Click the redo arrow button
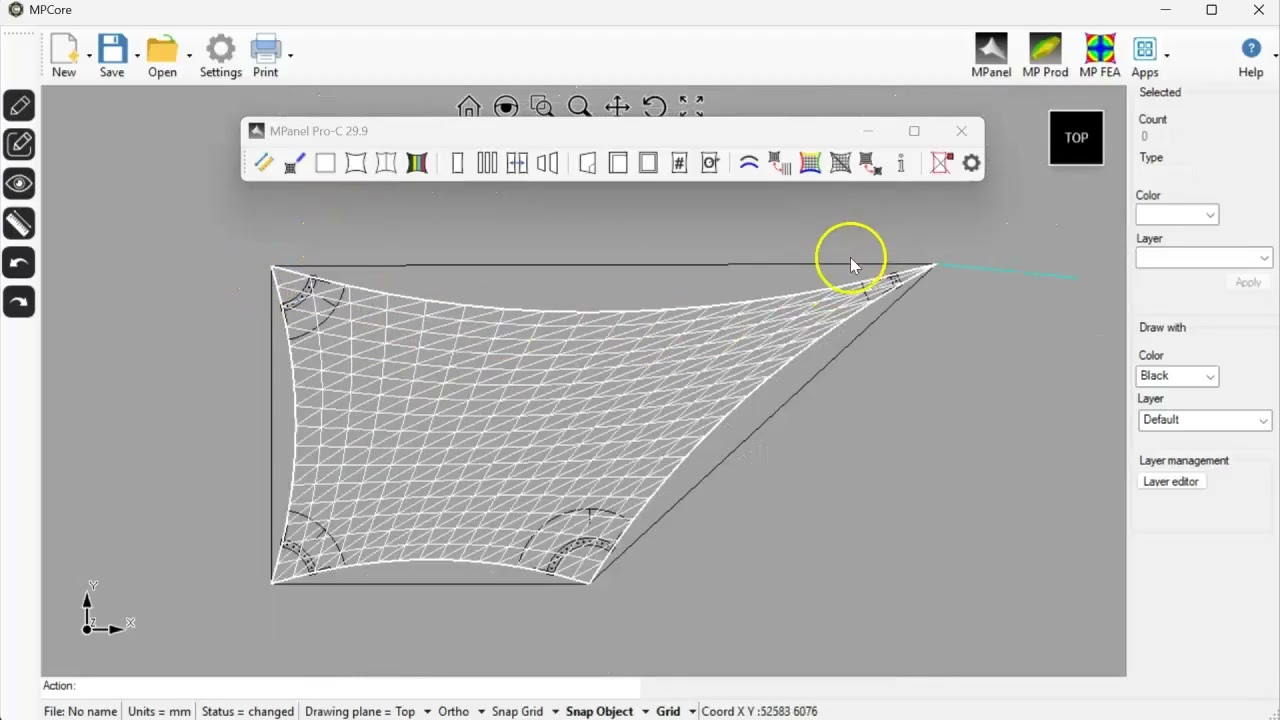The height and width of the screenshot is (720, 1280). pos(20,302)
